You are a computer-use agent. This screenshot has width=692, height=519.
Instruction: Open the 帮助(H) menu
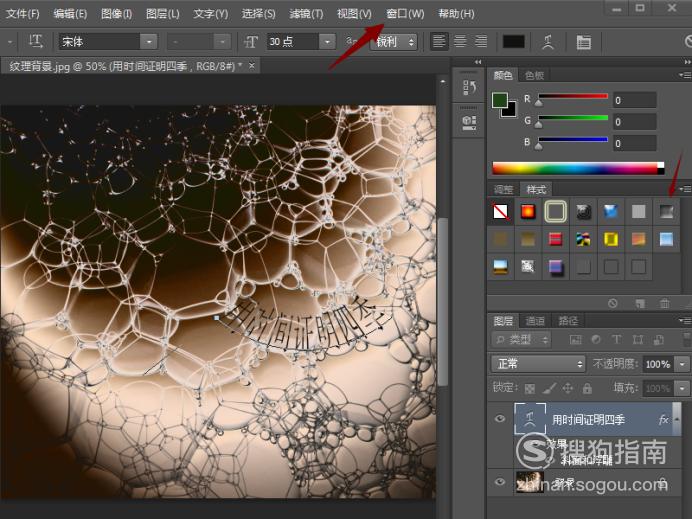click(x=456, y=14)
